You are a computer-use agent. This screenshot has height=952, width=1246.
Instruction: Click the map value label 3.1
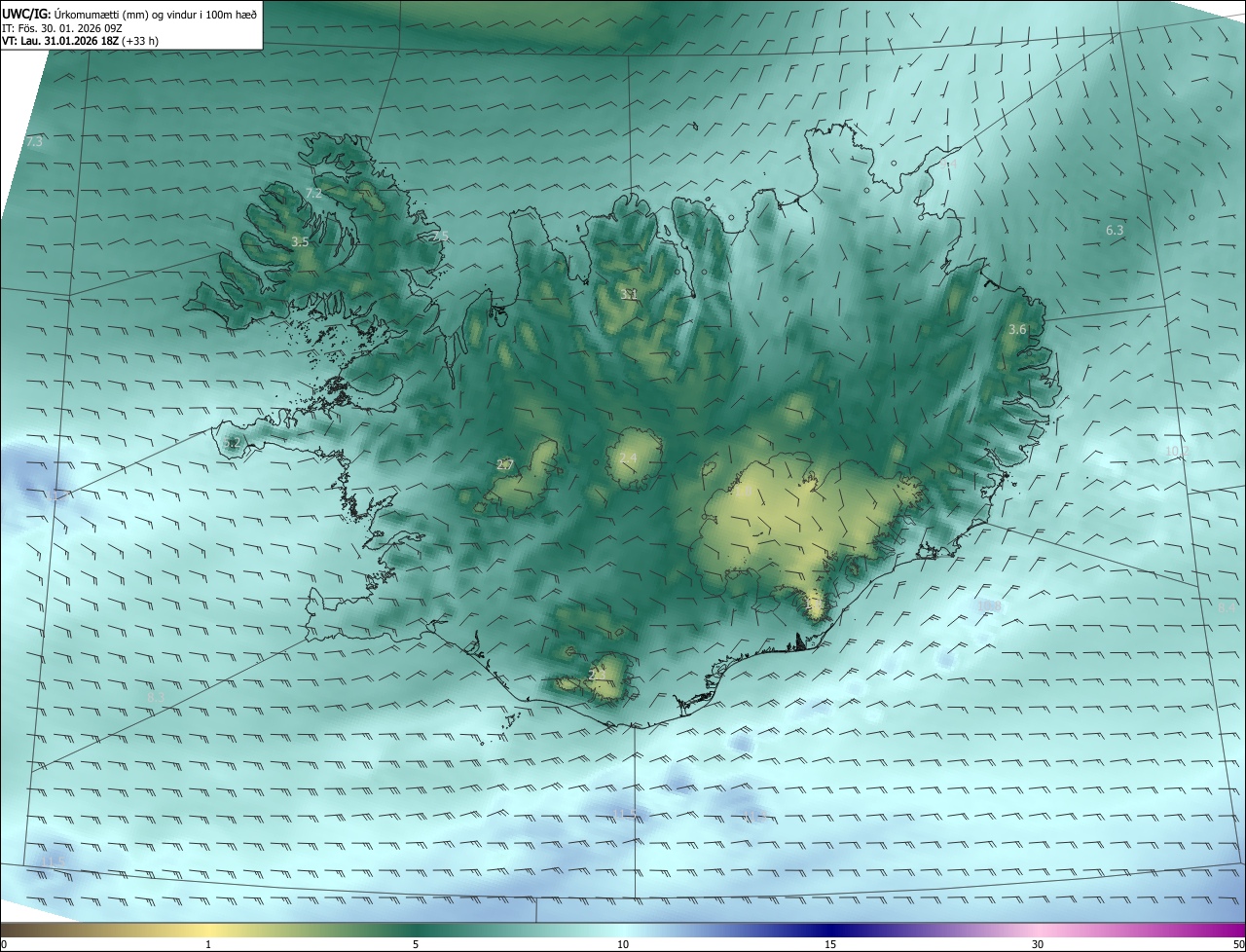coord(630,293)
